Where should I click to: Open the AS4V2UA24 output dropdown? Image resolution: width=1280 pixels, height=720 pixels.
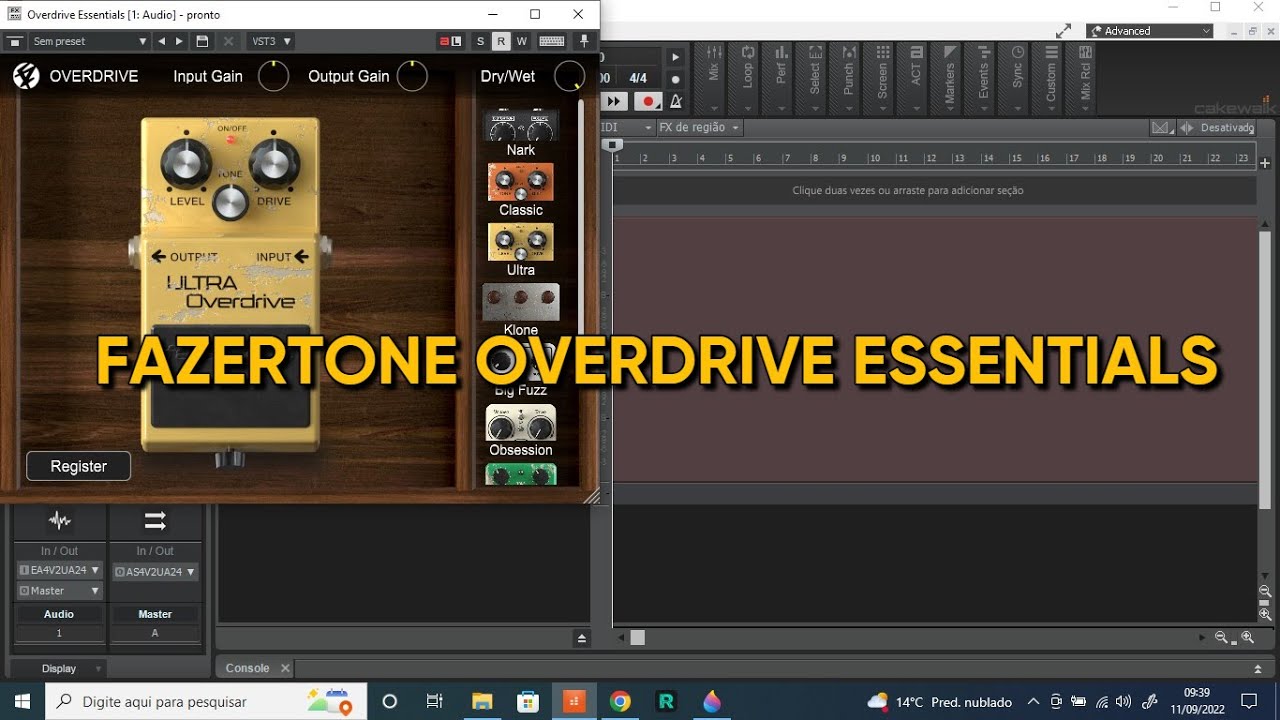155,572
